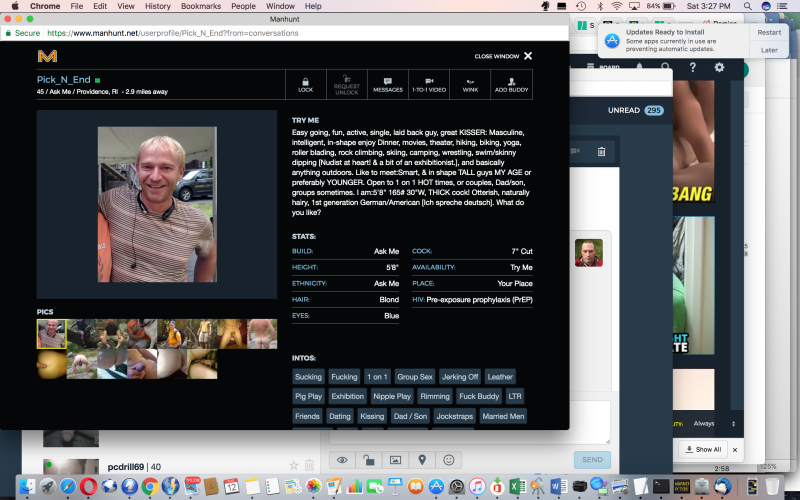Open the View menu
Screen dimensions: 800x500
[x=126, y=6]
